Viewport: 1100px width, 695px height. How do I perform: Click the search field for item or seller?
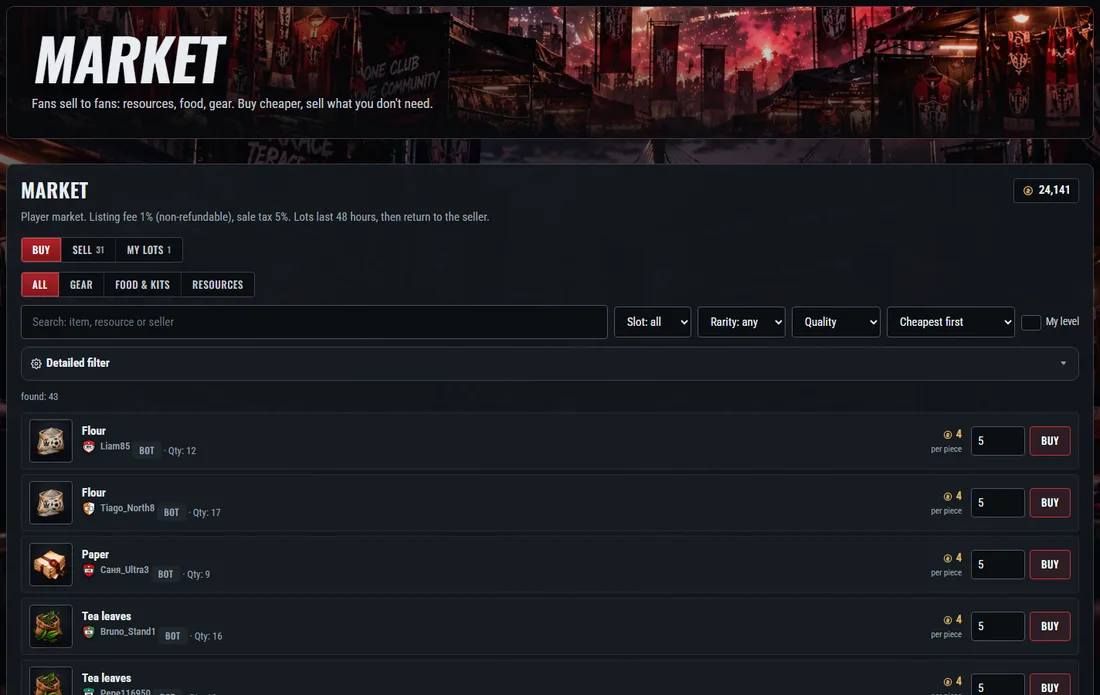314,322
